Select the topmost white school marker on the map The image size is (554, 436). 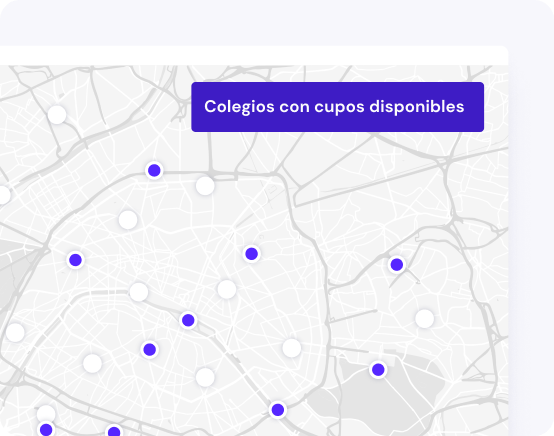click(x=57, y=114)
